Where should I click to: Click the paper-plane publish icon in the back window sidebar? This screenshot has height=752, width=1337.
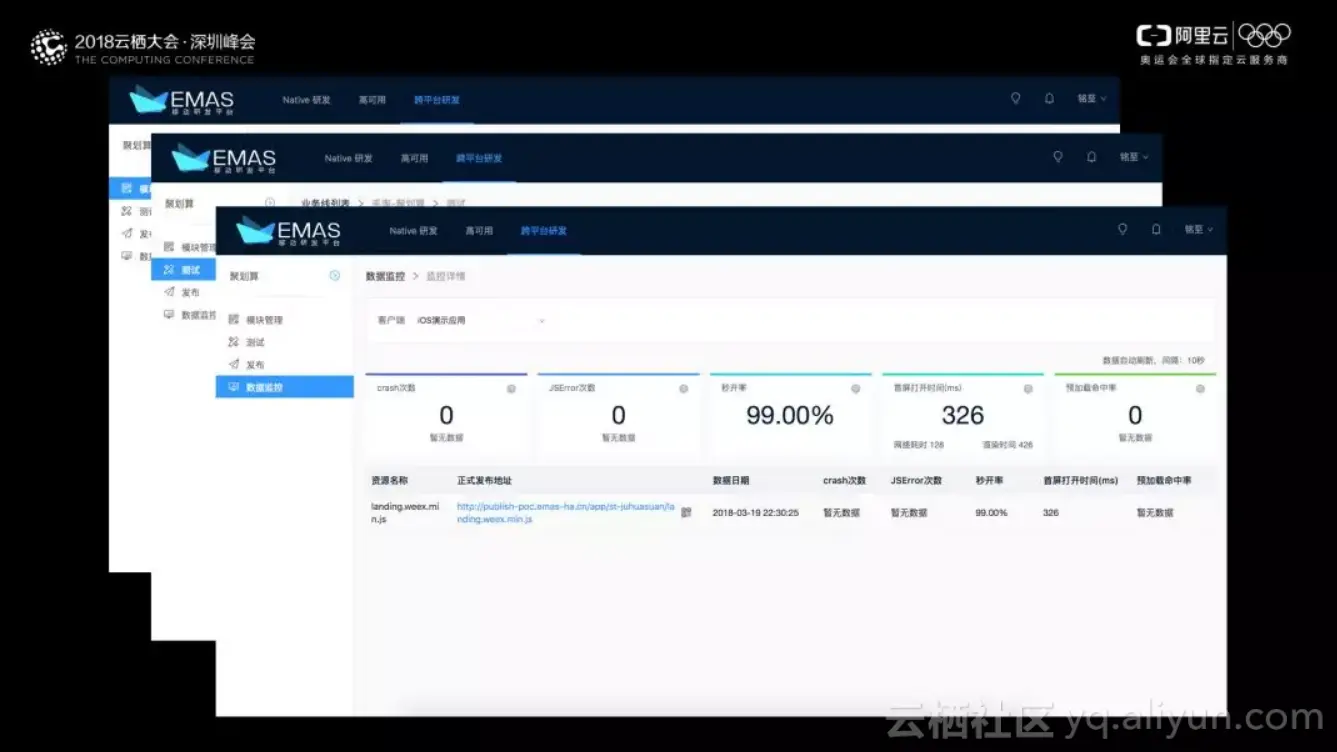coord(127,233)
